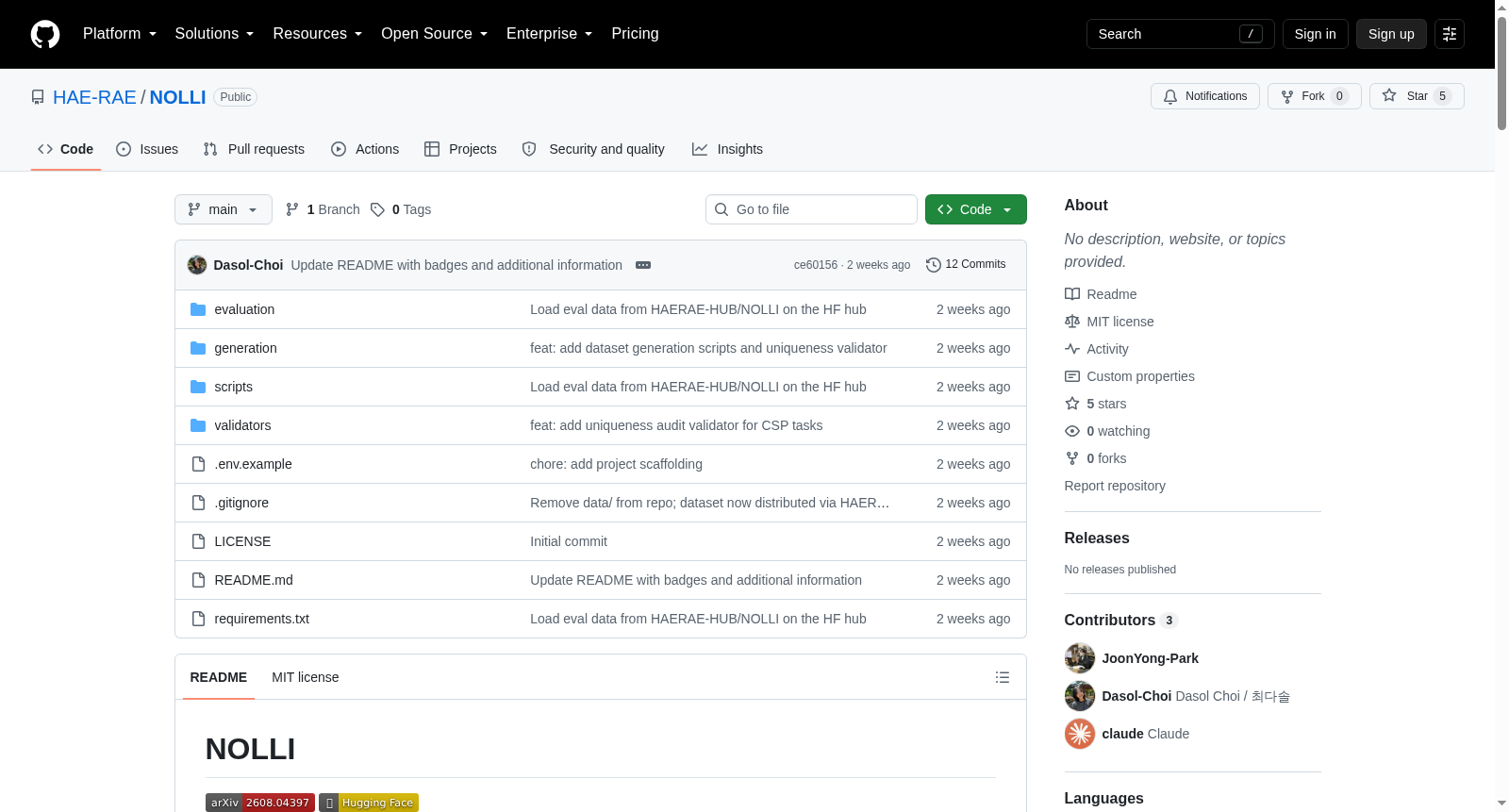Viewport: 1509px width, 812px height.
Task: Click the history clock icon by Commits
Action: click(x=934, y=265)
